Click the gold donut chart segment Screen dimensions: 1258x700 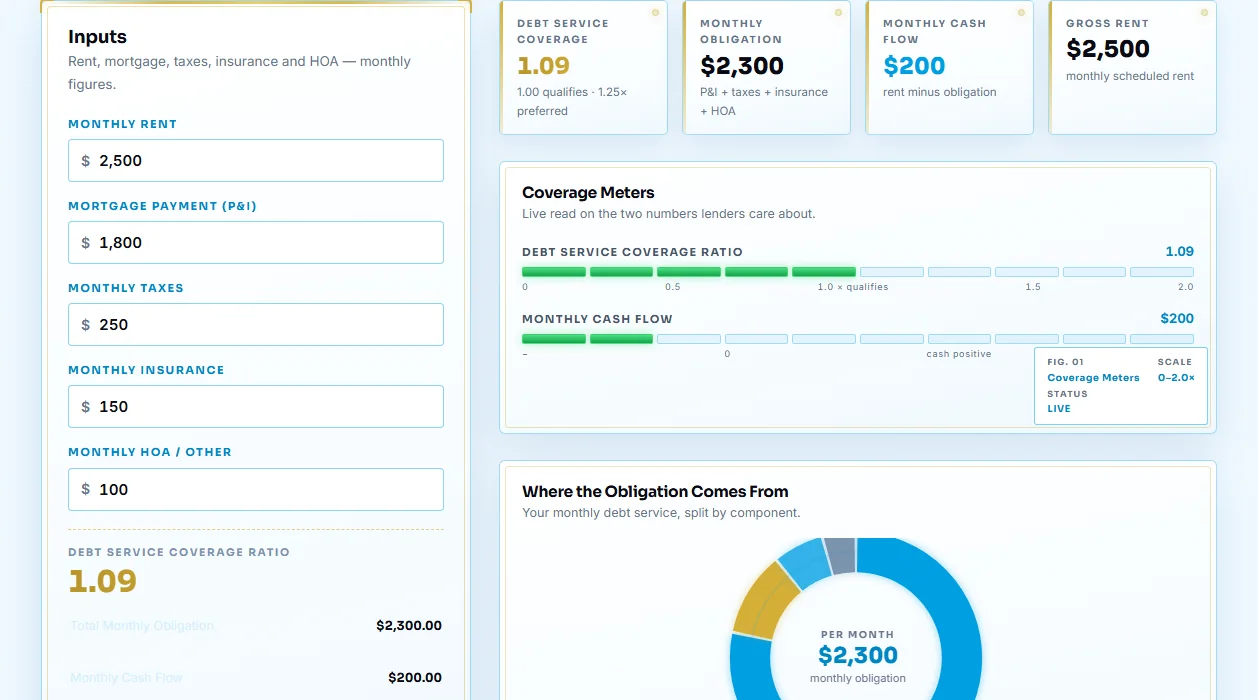coord(764,601)
